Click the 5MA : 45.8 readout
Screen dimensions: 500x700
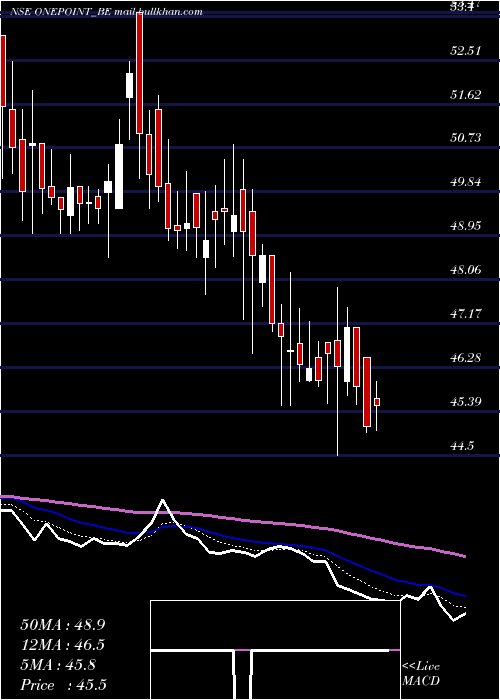coord(58,665)
